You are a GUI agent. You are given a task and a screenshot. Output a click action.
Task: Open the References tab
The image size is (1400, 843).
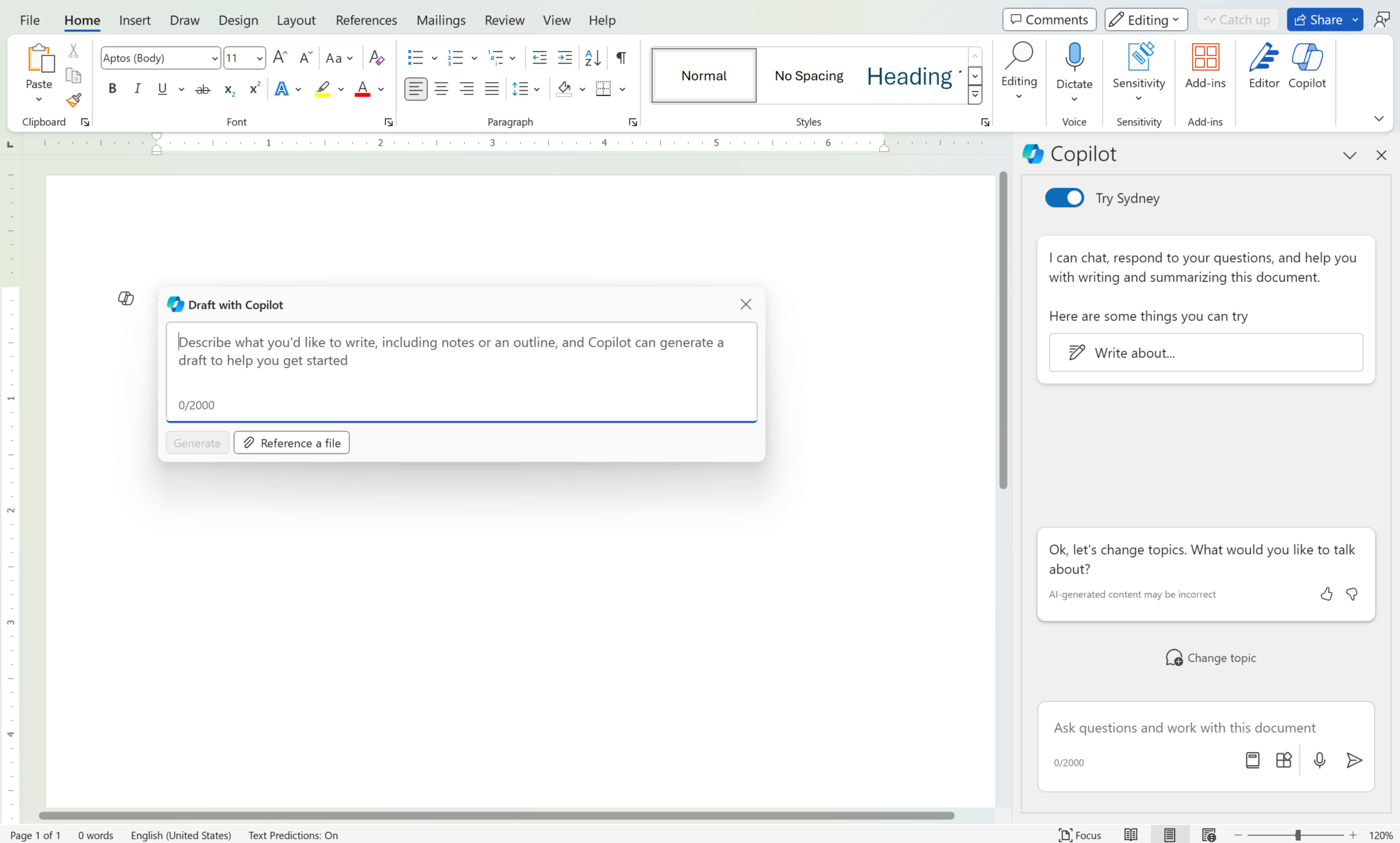(366, 20)
